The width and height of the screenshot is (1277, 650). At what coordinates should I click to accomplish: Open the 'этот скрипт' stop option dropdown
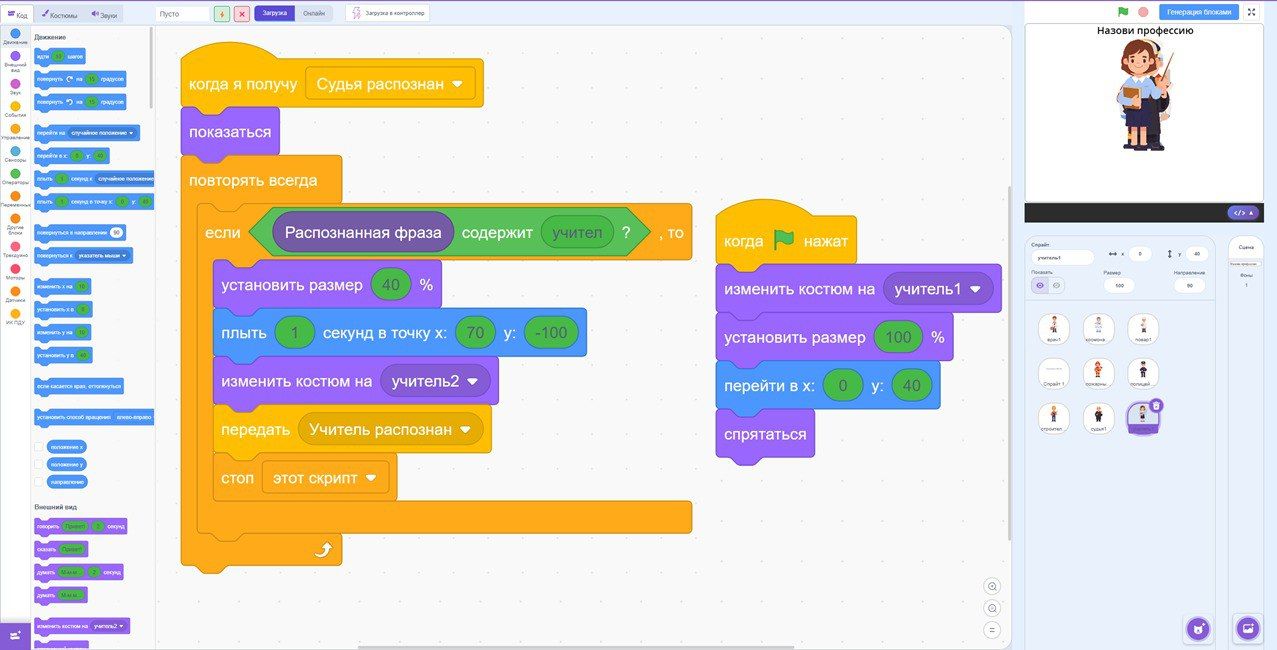coord(371,478)
